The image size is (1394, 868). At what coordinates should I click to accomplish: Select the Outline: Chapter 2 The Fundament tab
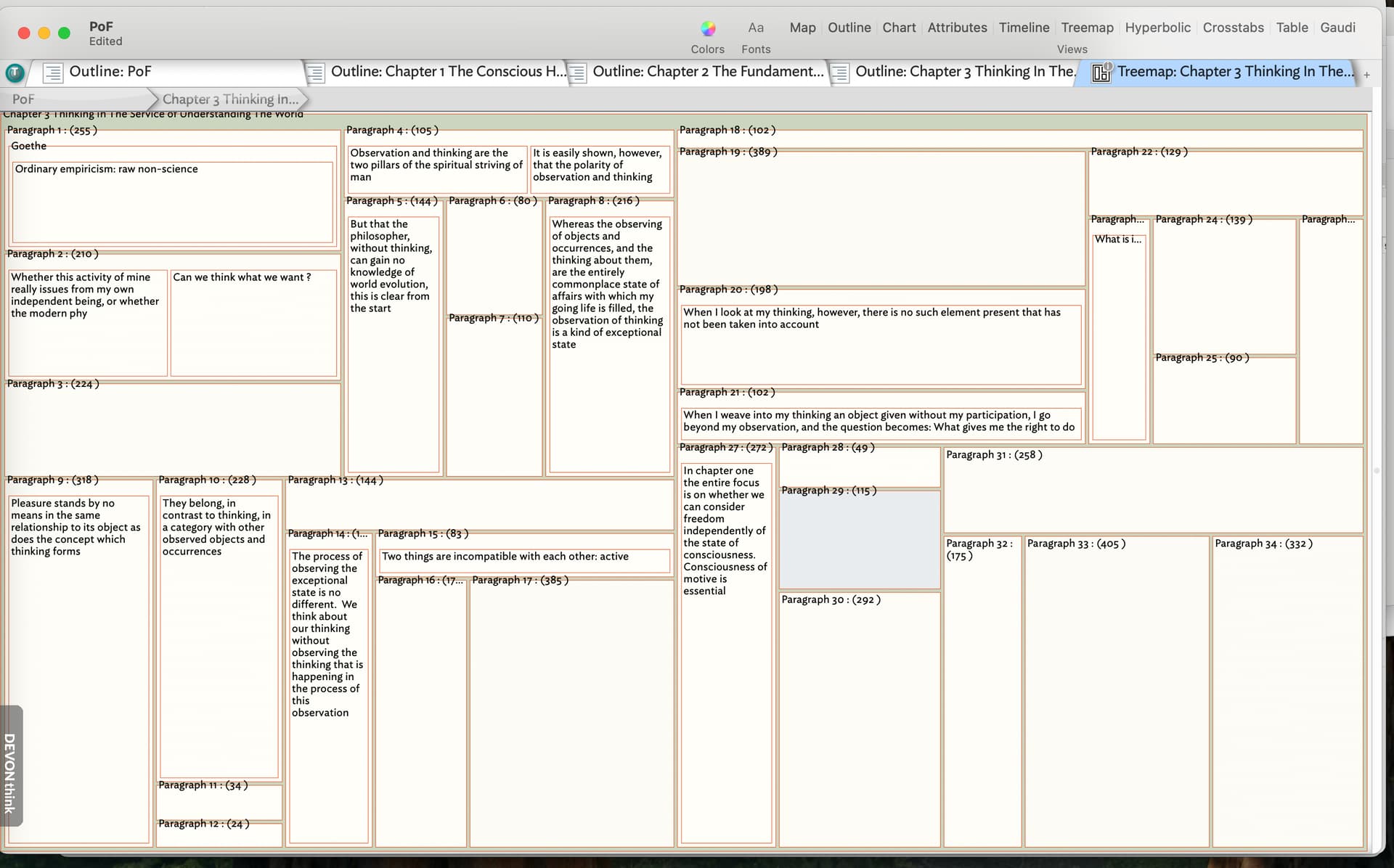[698, 72]
